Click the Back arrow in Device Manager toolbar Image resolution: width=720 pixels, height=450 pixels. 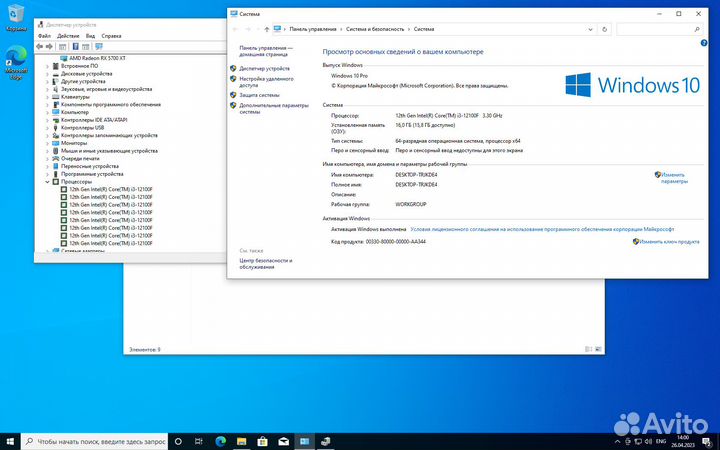[39, 46]
